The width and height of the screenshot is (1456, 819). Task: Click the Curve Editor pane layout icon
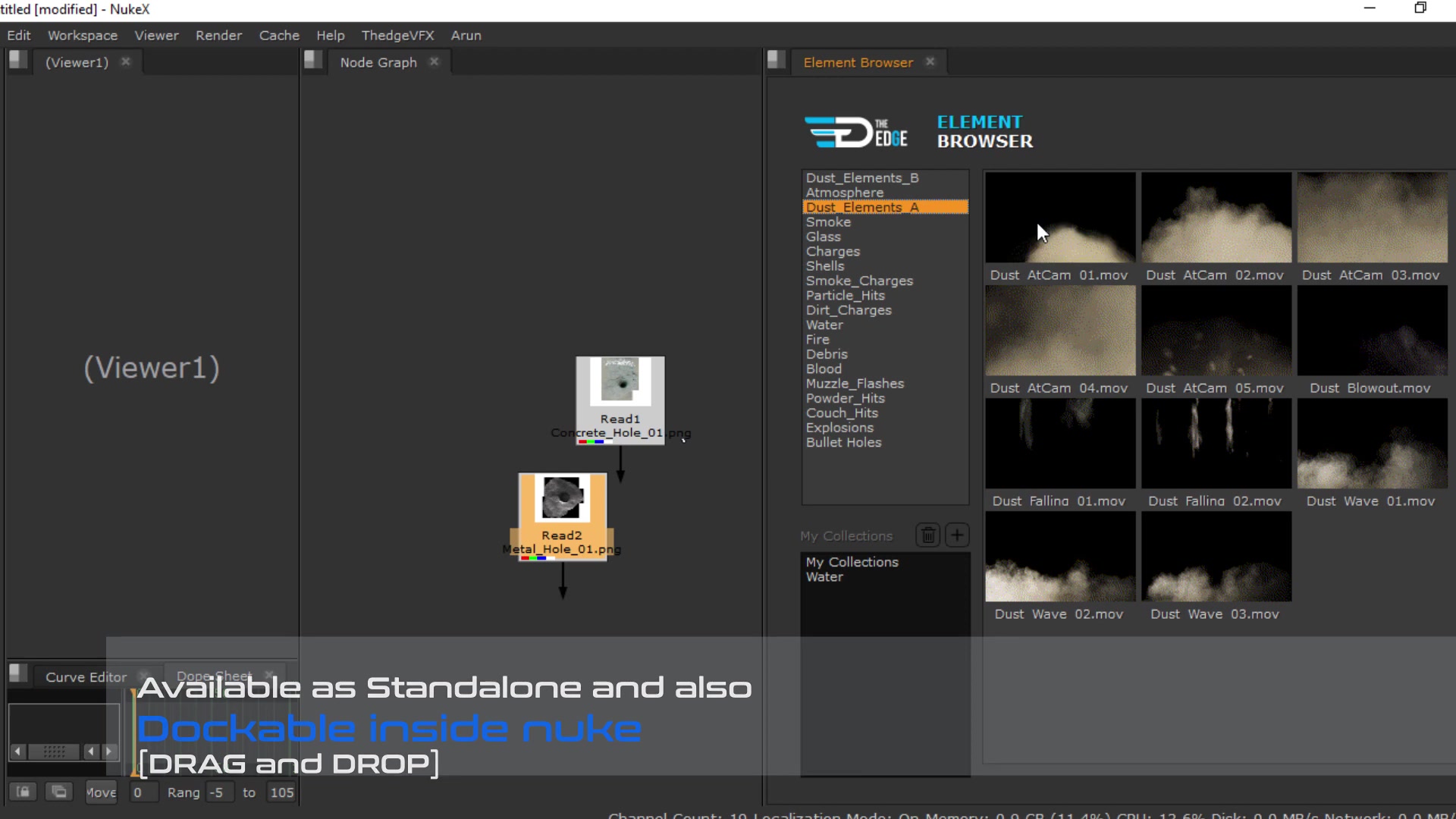(18, 673)
